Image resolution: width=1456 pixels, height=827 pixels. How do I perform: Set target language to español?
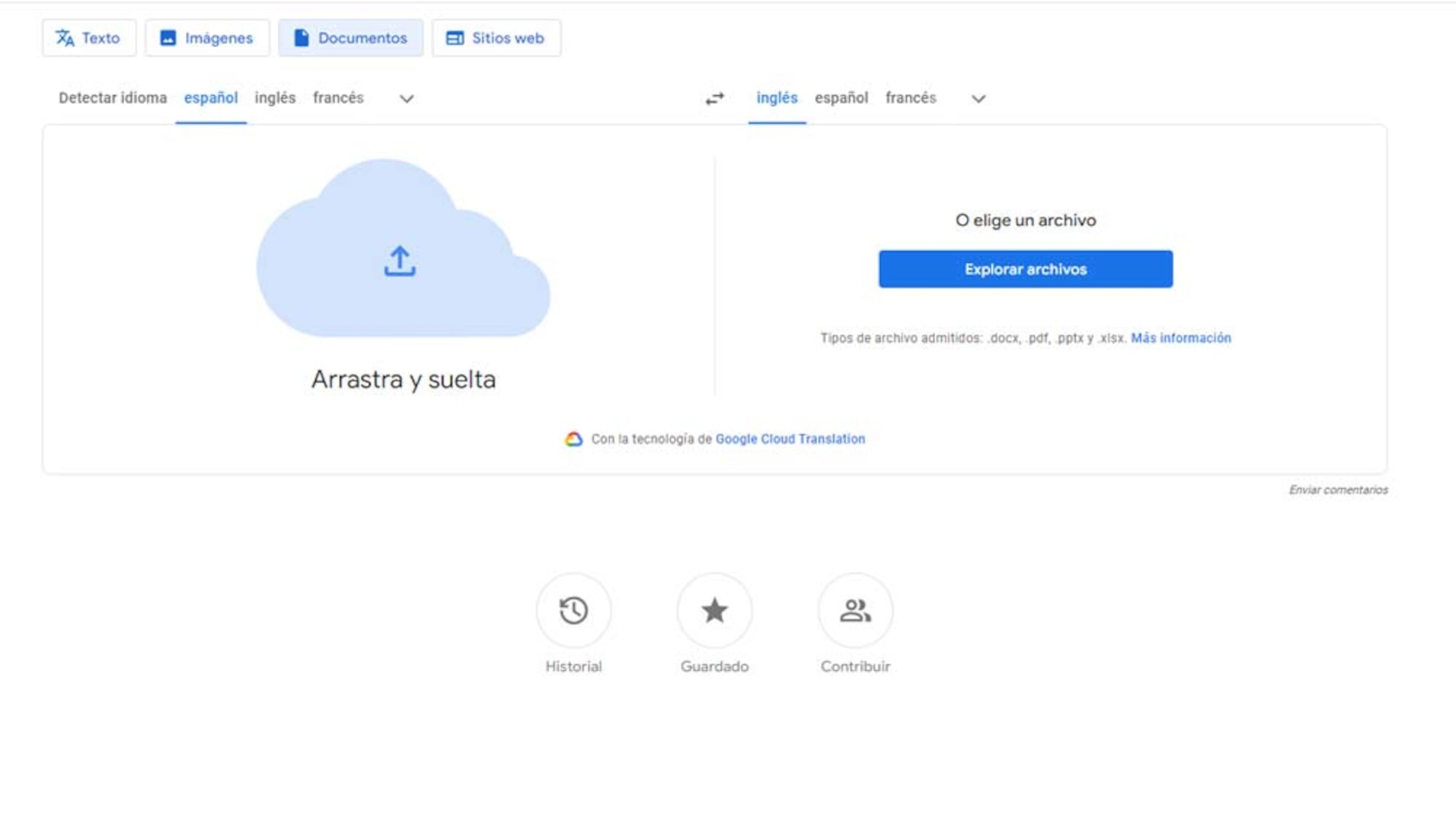841,98
